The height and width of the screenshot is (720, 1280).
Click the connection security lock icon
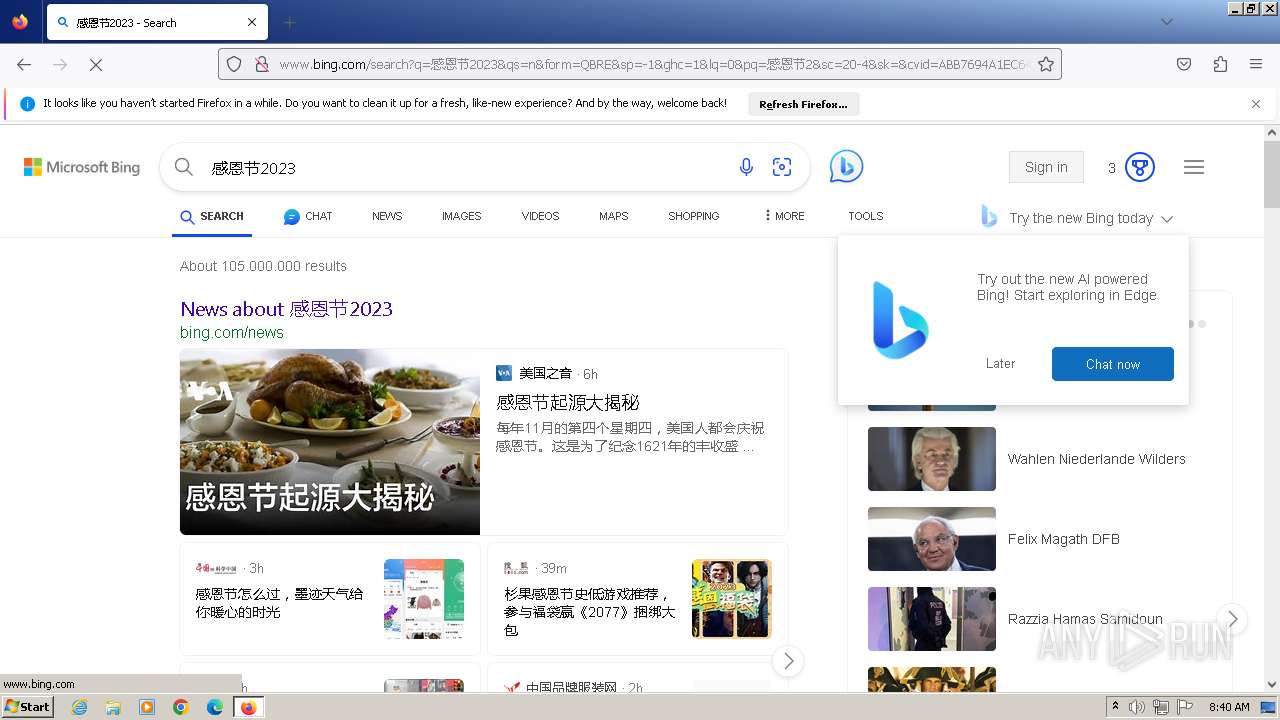coord(261,64)
